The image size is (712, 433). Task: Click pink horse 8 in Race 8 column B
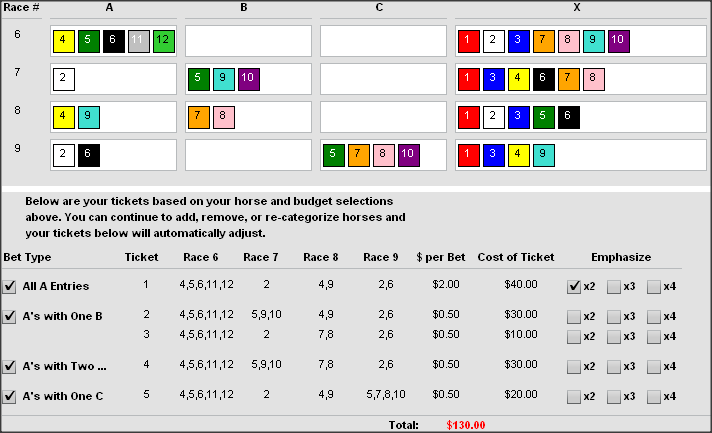pos(223,117)
